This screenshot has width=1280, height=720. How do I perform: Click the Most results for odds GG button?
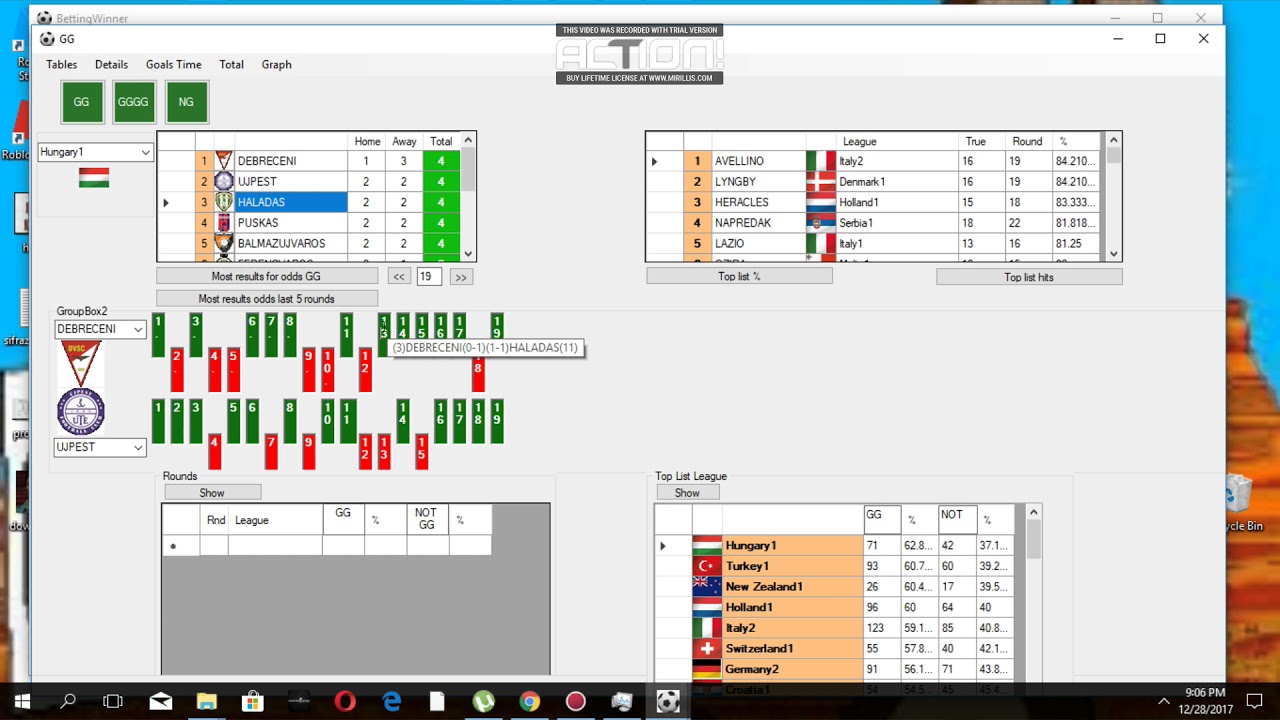266,276
